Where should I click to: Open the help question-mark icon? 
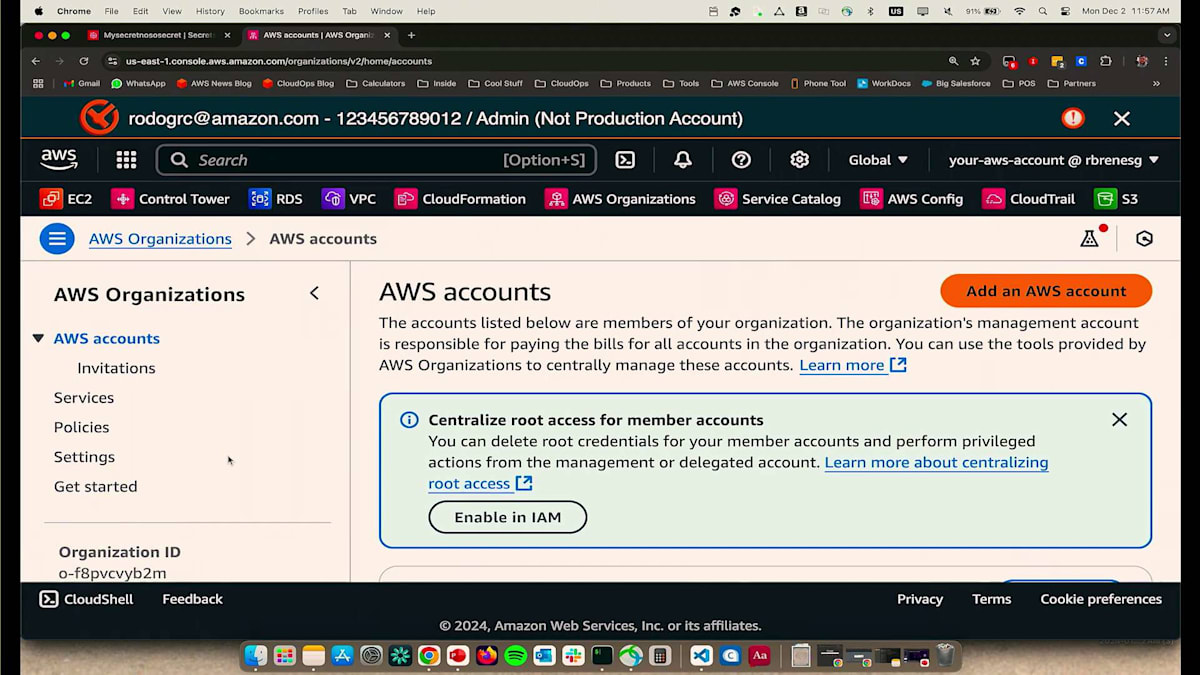click(741, 160)
